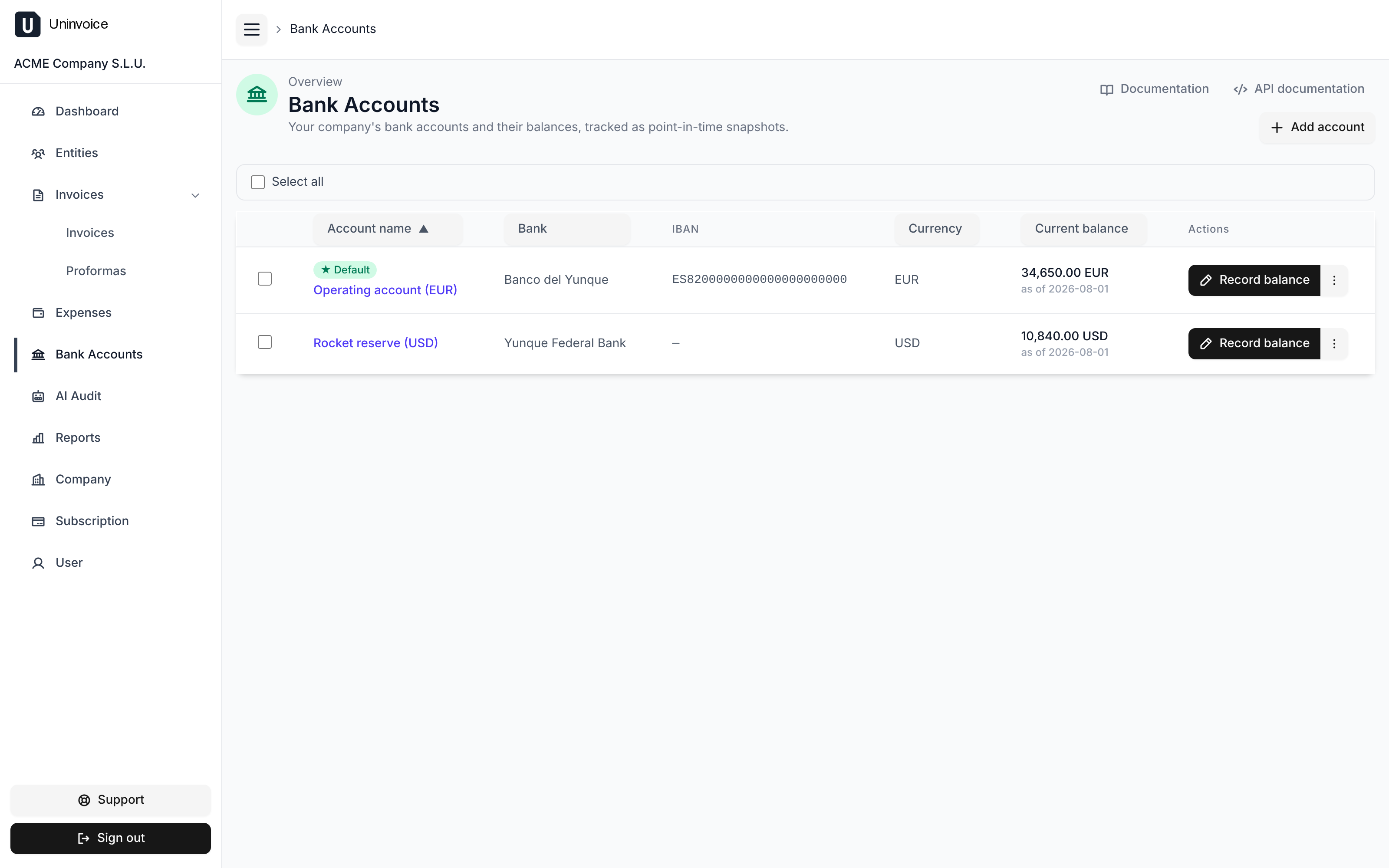1389x868 pixels.
Task: Click the Expenses wallet icon
Action: pyautogui.click(x=39, y=313)
